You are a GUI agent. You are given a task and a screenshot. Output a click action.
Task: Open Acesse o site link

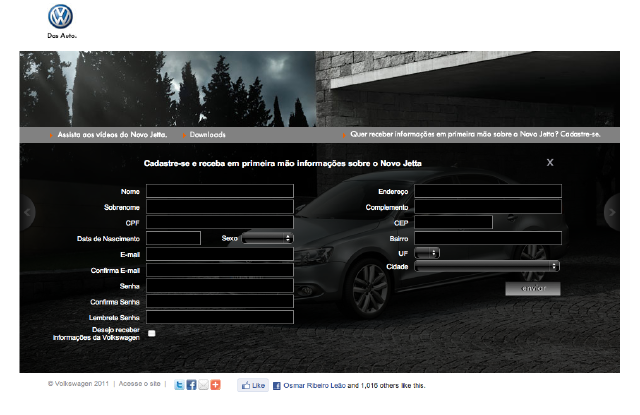pyautogui.click(x=139, y=384)
